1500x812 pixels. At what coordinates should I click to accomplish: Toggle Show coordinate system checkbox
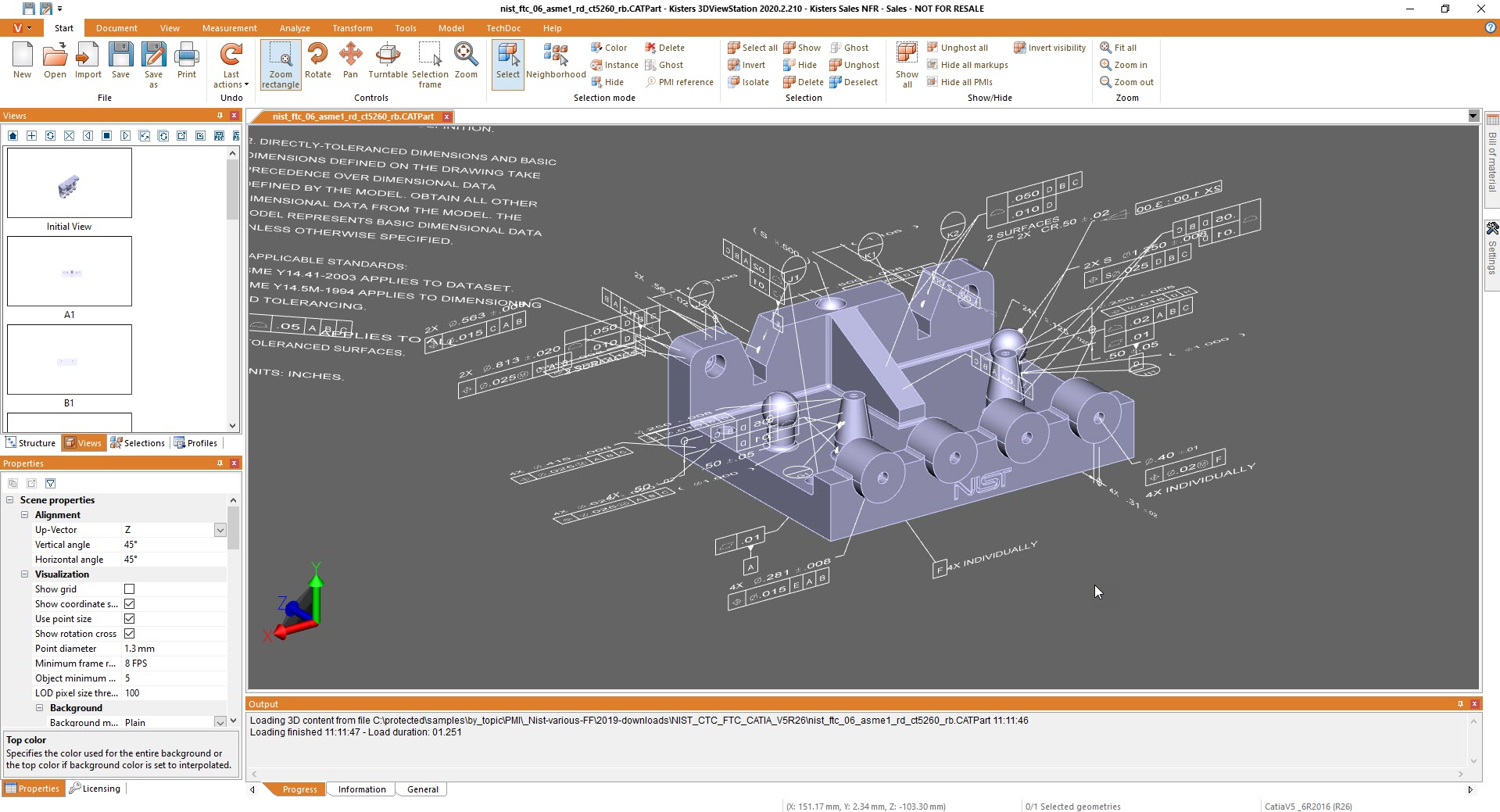(x=130, y=604)
